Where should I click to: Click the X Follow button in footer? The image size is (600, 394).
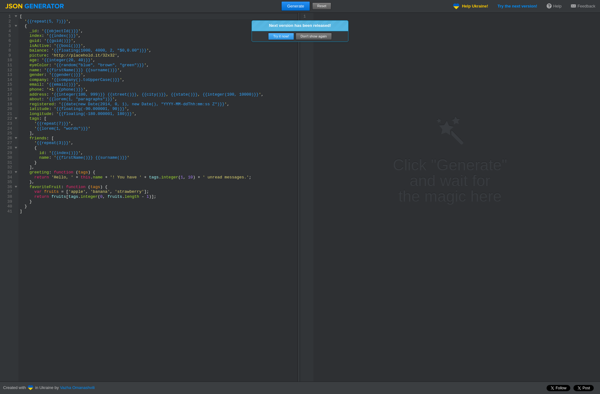[558, 388]
